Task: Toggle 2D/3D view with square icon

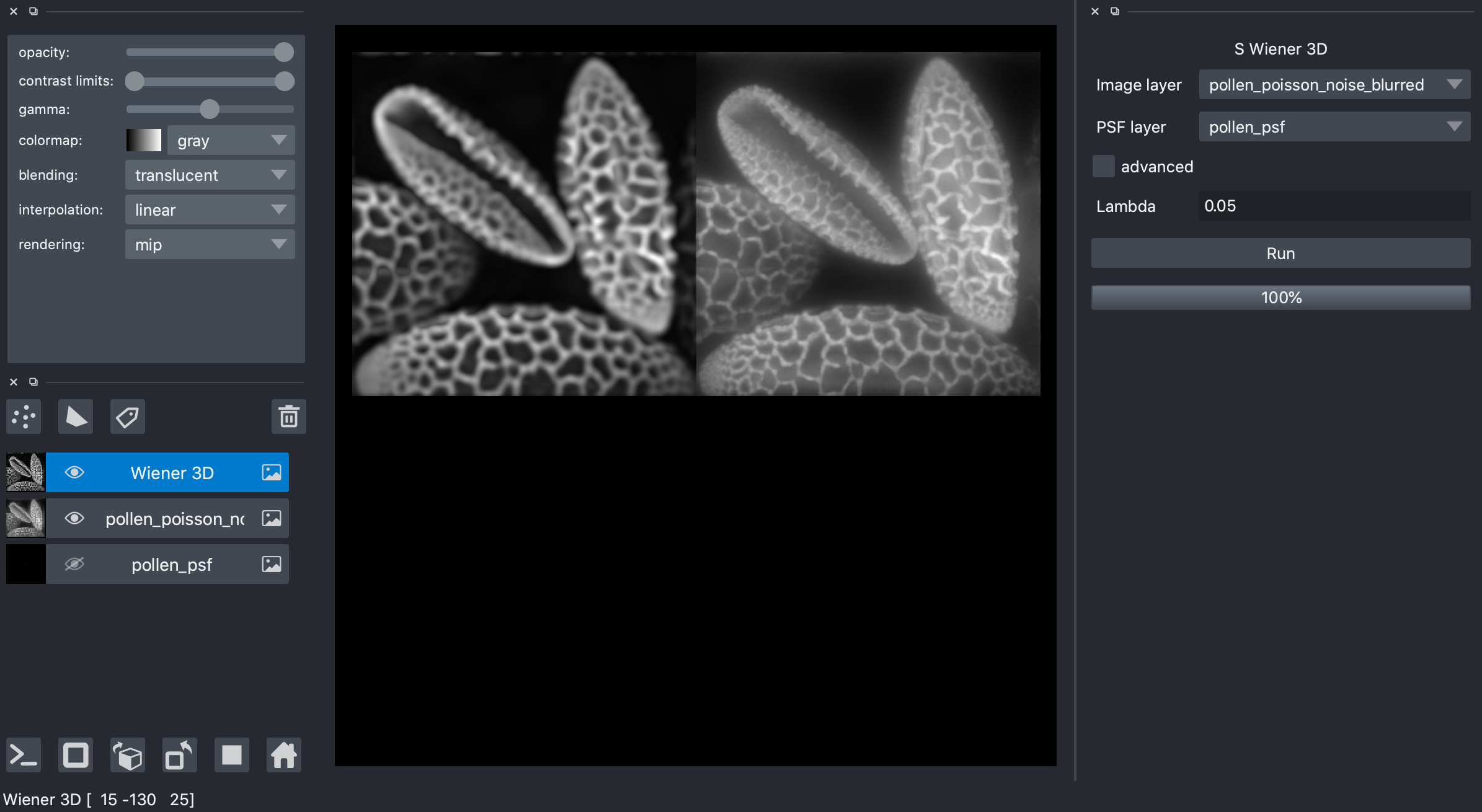Action: 76,755
